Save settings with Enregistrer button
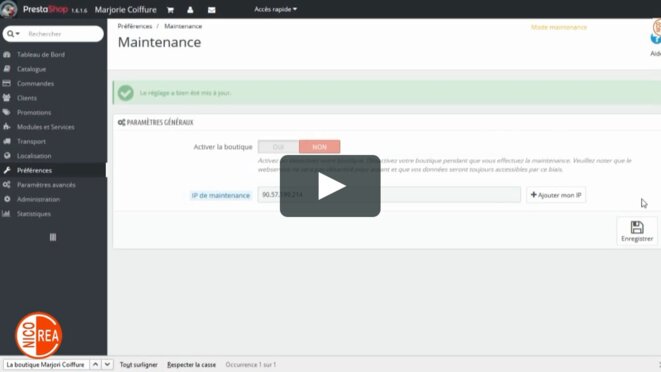The image size is (661, 372). pyautogui.click(x=637, y=231)
